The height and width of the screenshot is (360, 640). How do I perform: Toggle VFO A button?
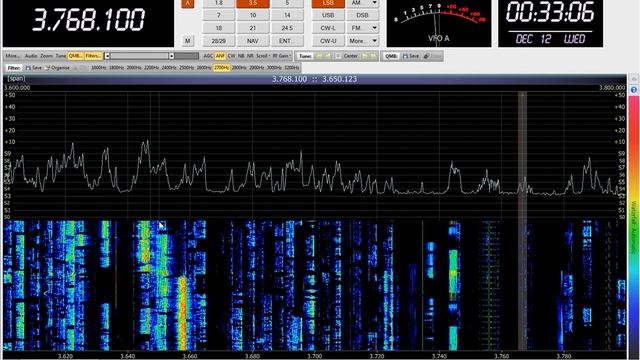click(x=187, y=4)
